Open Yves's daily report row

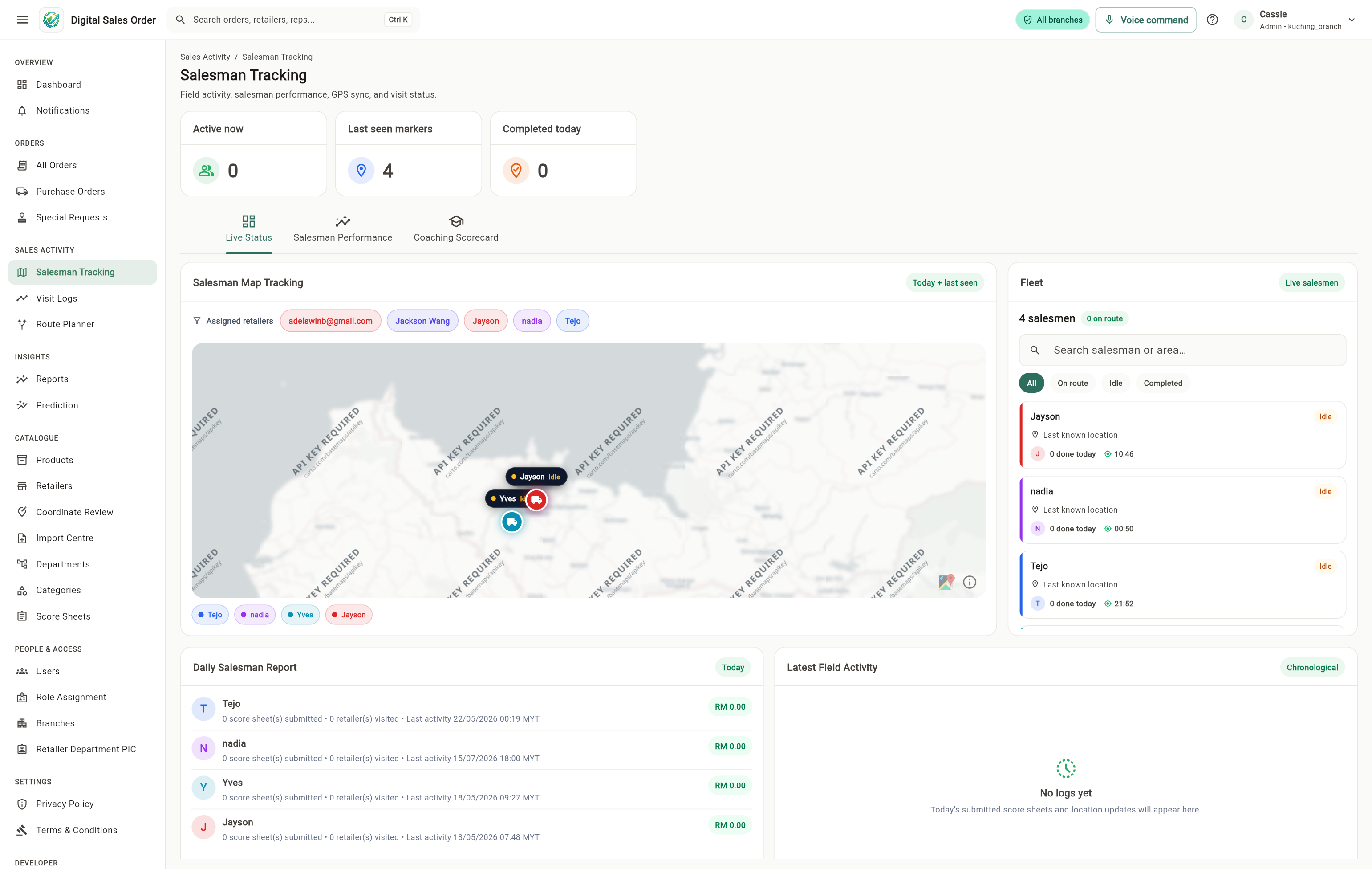pos(472,790)
